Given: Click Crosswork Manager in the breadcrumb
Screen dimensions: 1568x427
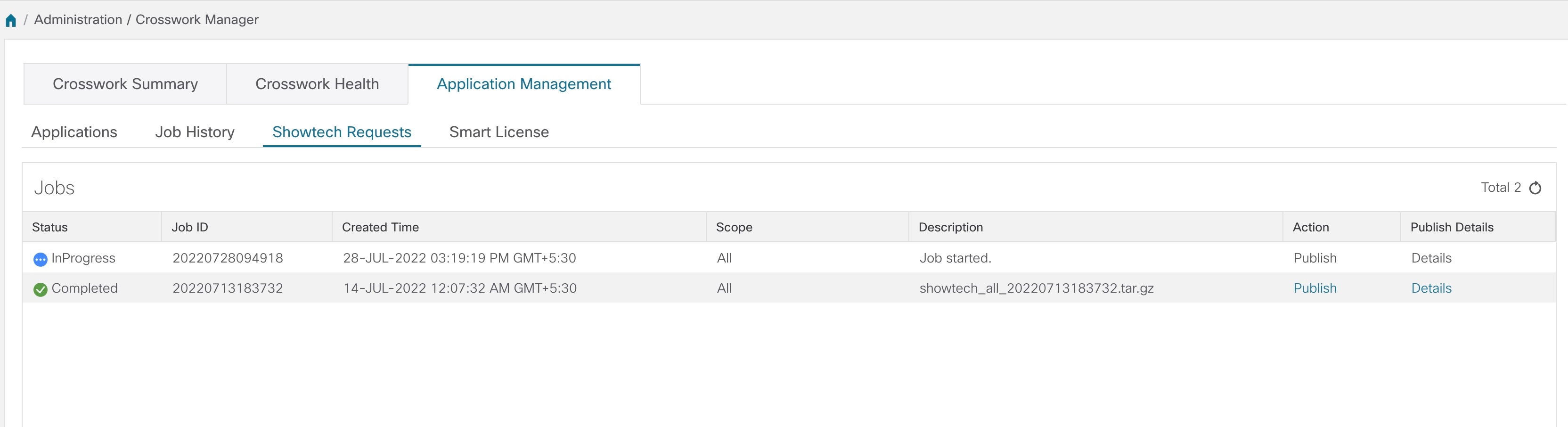Looking at the screenshot, I should click(x=197, y=19).
